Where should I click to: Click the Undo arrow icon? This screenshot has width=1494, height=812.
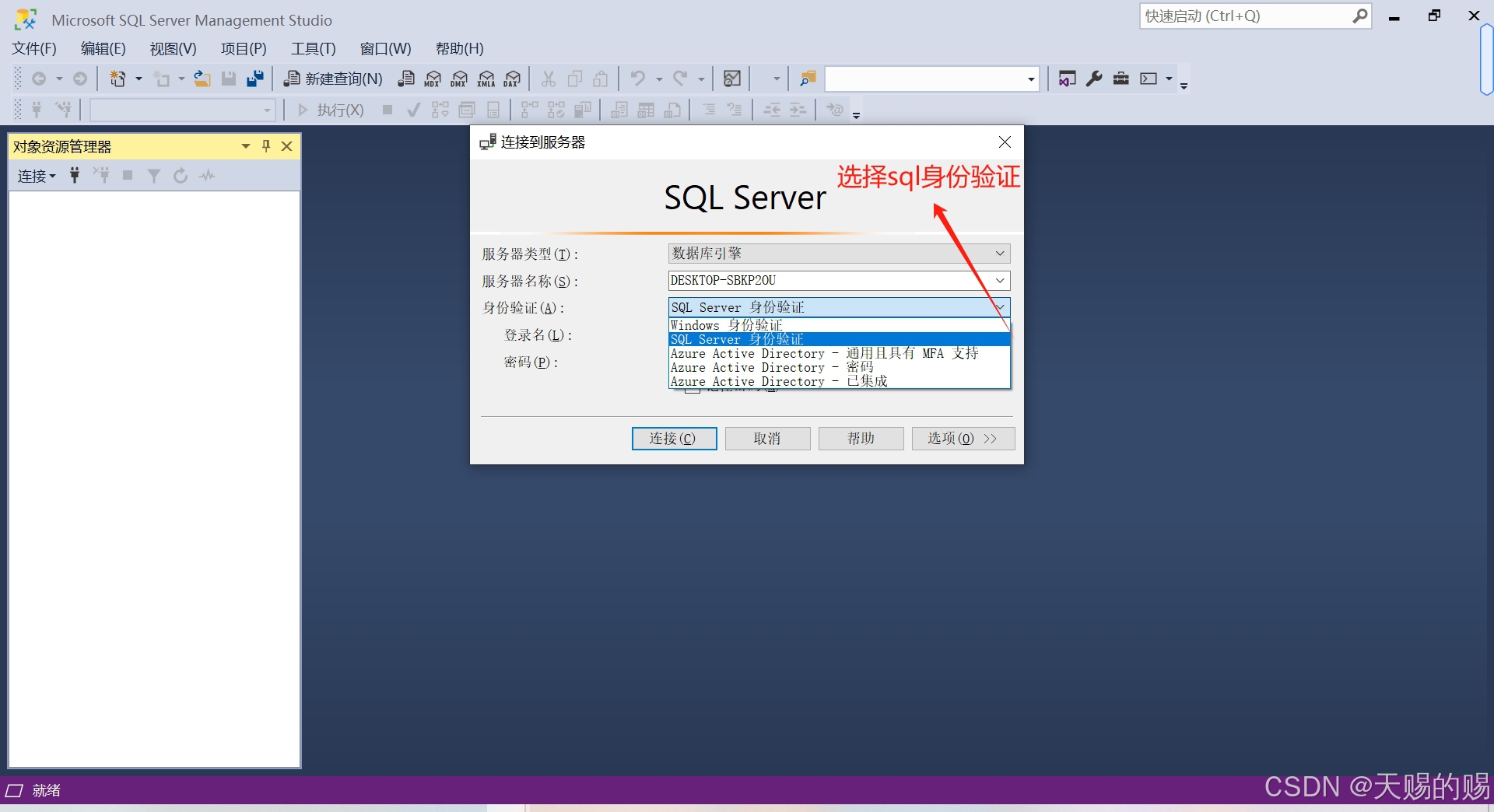[x=638, y=79]
